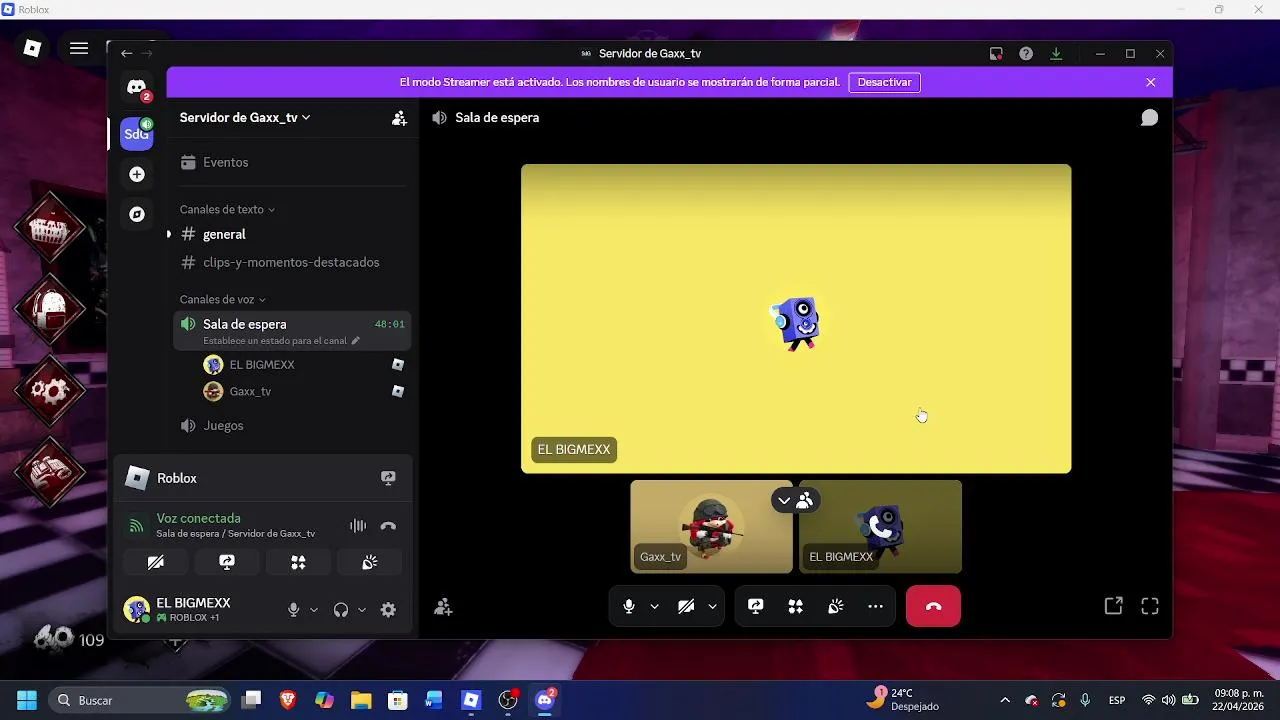Show hidden icons in system tray

[1005, 700]
